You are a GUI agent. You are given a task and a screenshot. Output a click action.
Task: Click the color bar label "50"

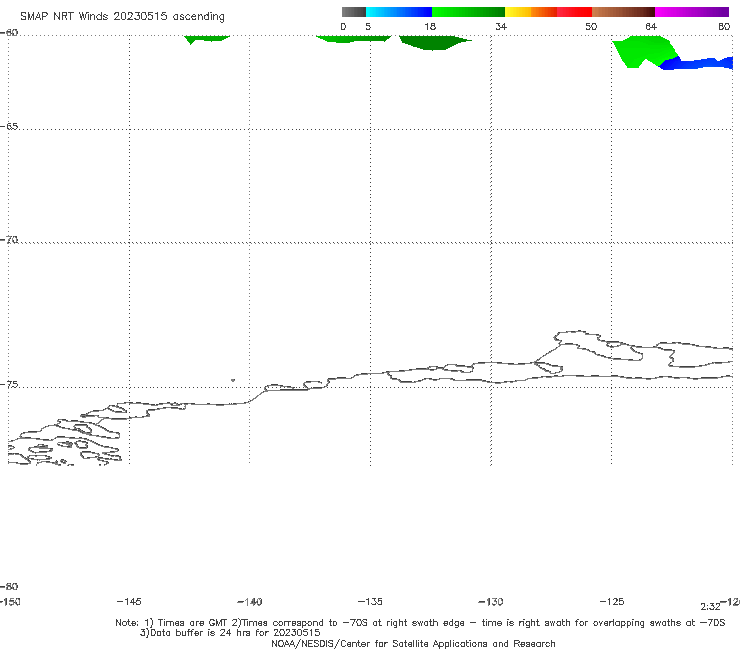(x=591, y=26)
